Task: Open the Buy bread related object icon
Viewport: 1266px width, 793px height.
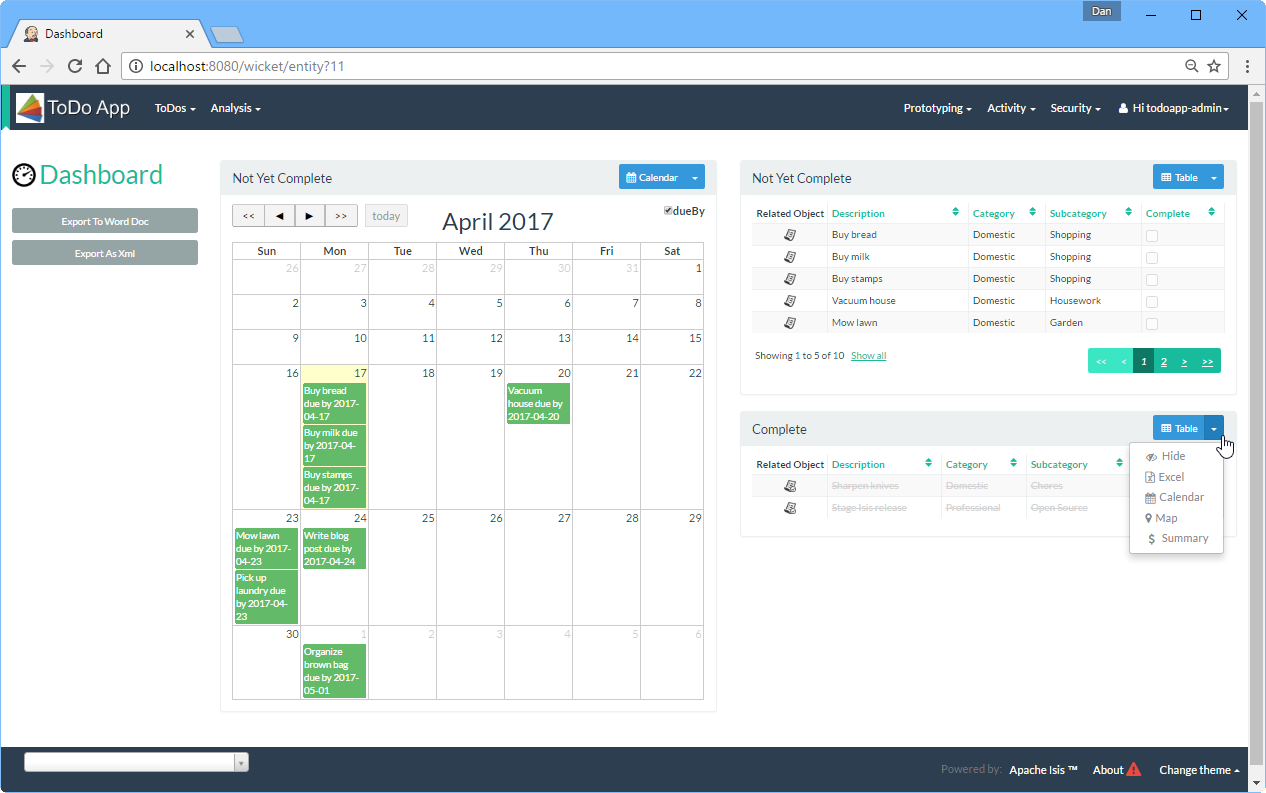Action: 790,235
